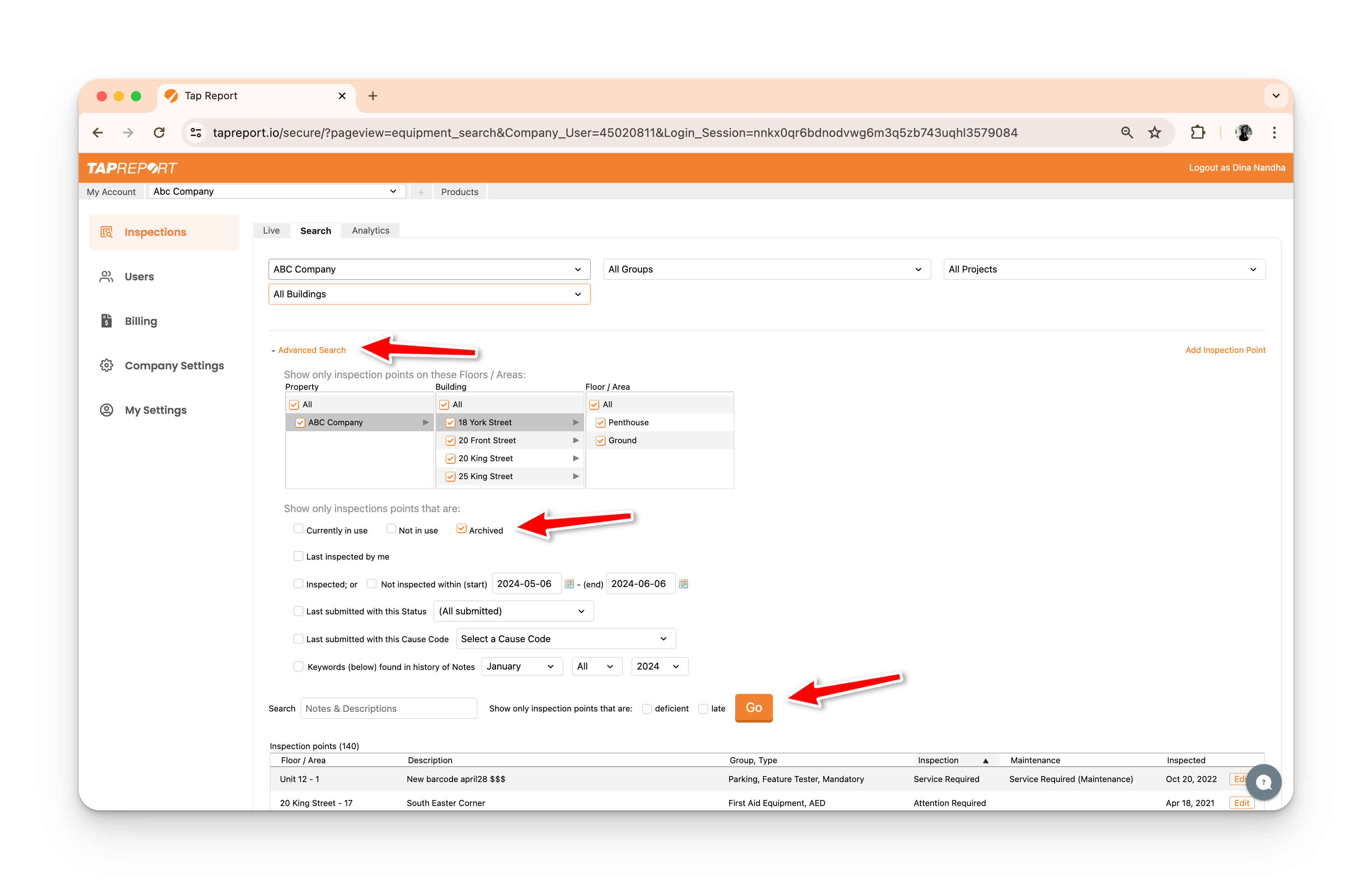Bookmark page with star icon
Screen dimensions: 1372x889
click(x=1155, y=133)
